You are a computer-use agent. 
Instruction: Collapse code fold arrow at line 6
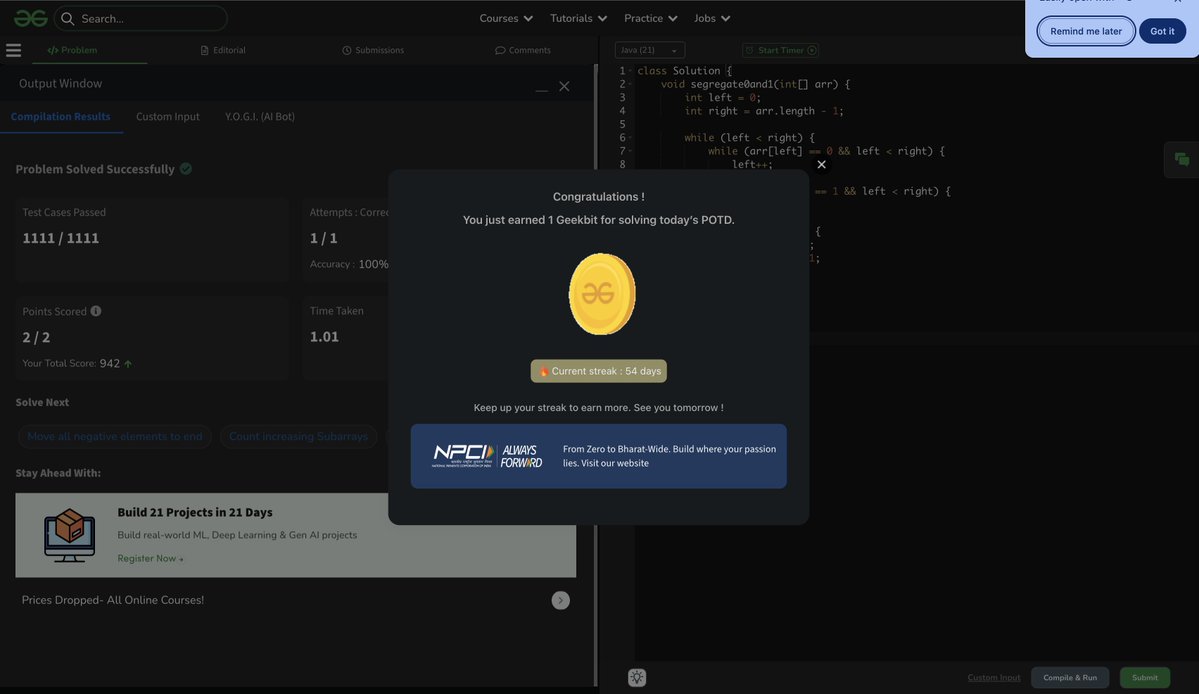click(631, 138)
